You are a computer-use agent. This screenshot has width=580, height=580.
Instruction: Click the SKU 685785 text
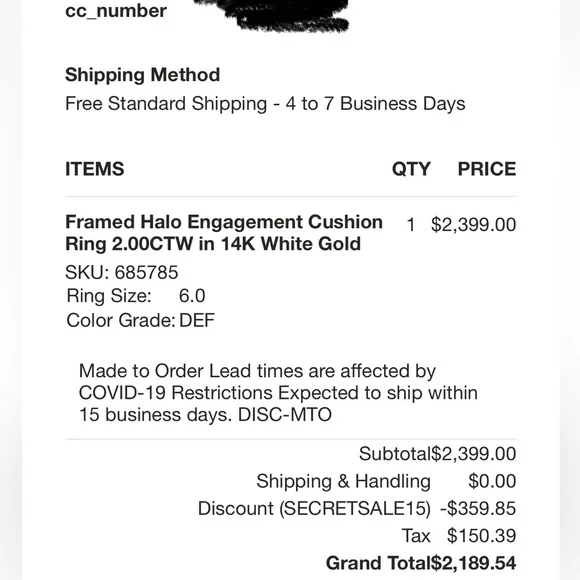[x=122, y=273]
